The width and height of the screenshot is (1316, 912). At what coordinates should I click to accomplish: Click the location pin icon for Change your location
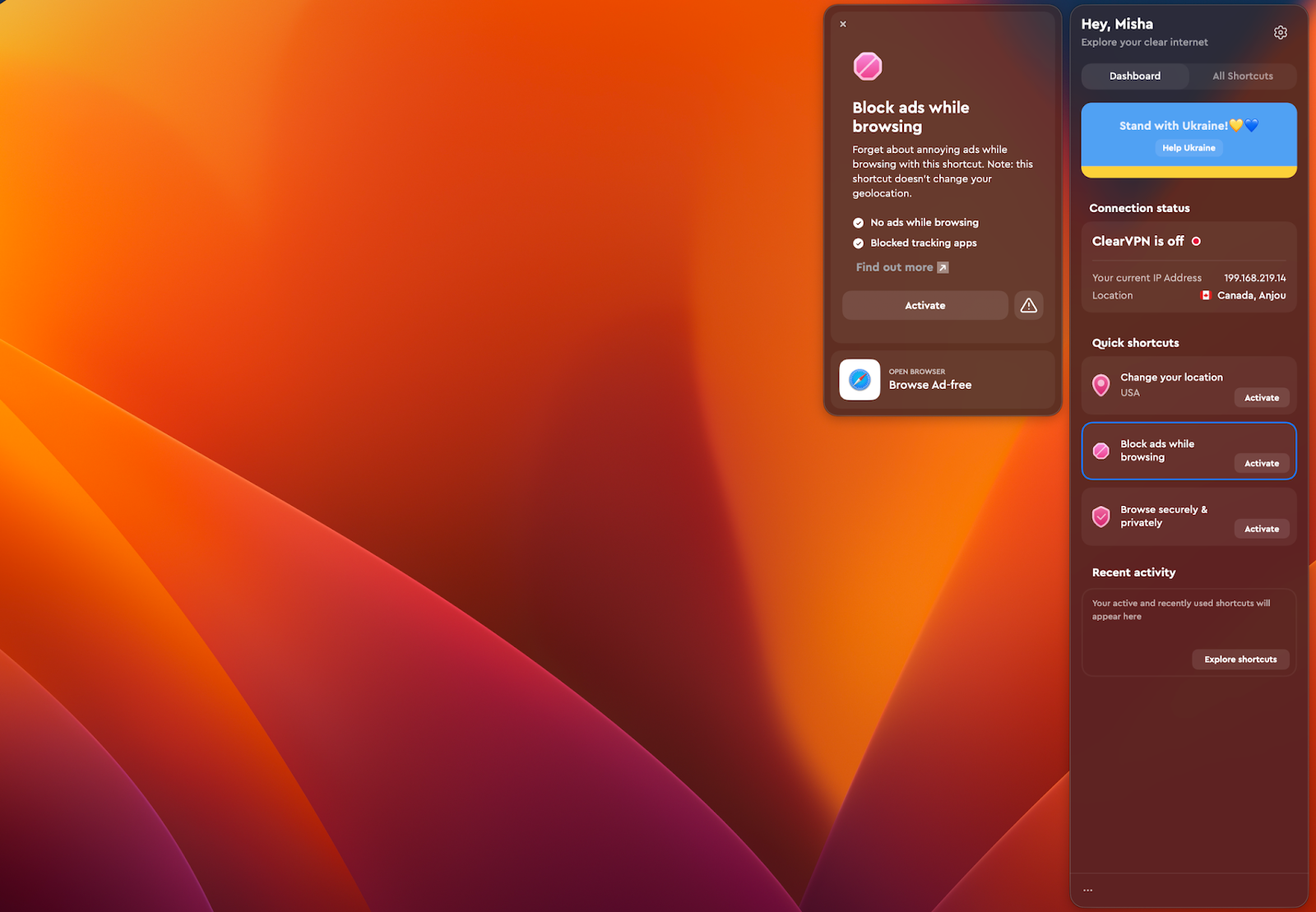point(1101,385)
